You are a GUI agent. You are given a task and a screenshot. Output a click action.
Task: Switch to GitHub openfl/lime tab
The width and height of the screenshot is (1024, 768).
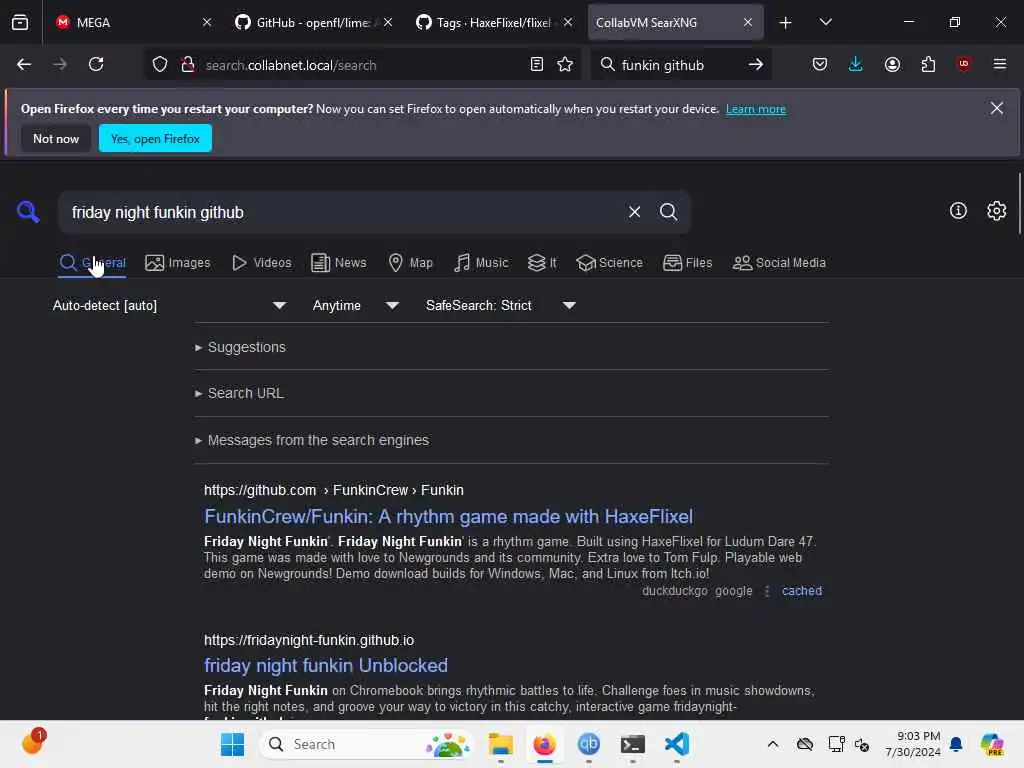pos(304,23)
